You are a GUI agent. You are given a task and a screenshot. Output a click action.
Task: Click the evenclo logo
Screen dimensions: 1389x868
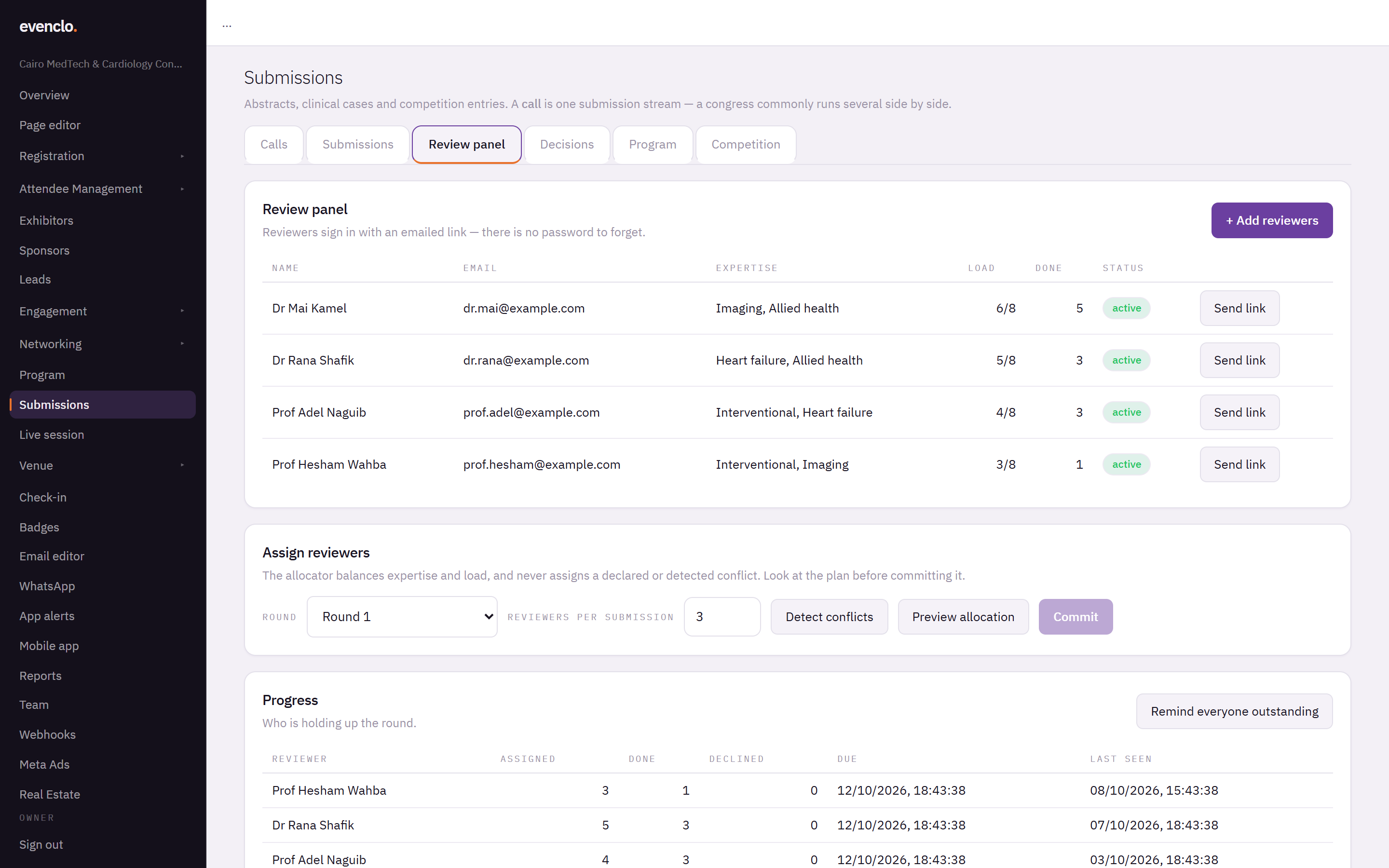pos(48,27)
